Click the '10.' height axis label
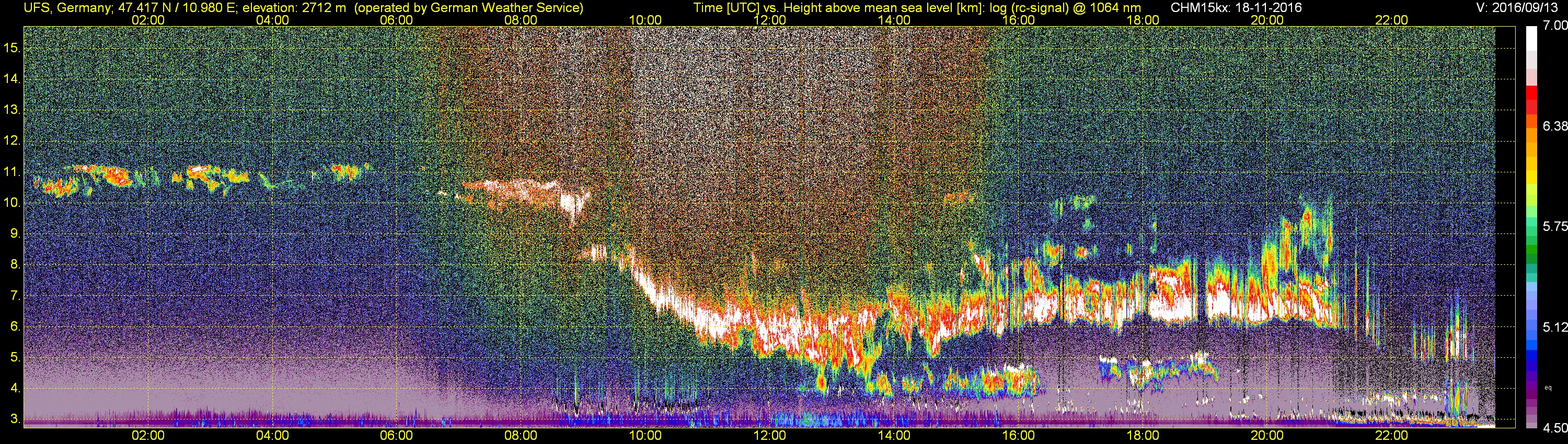 click(12, 203)
